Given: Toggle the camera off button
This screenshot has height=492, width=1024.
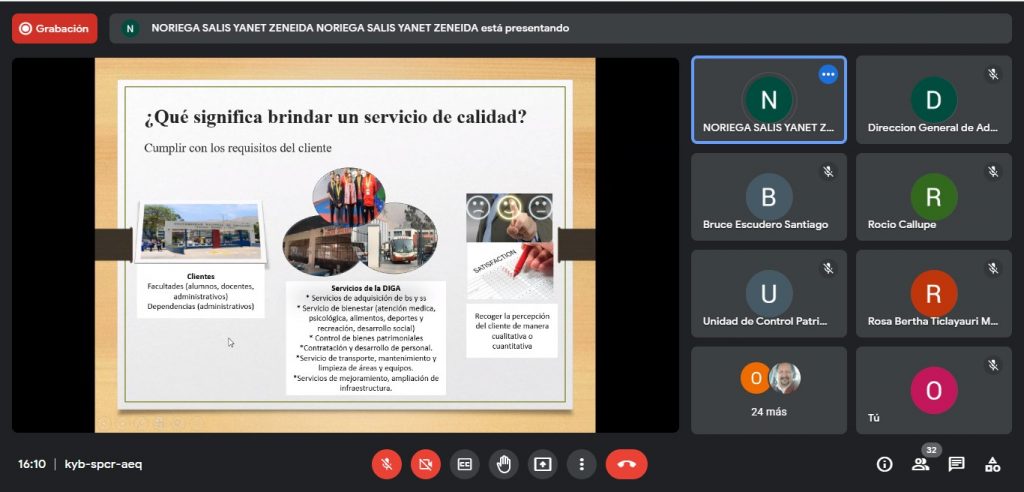Looking at the screenshot, I should pos(426,465).
